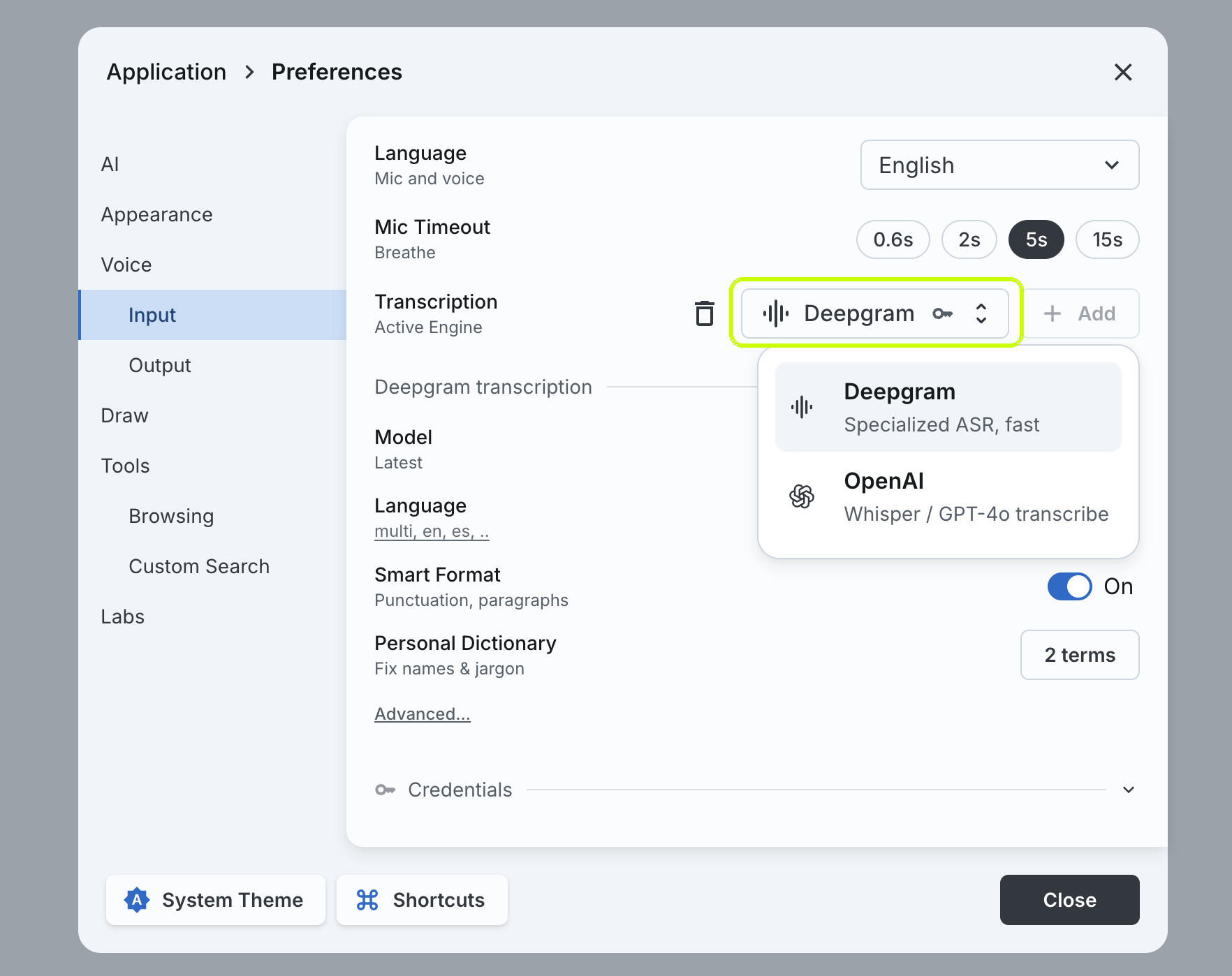This screenshot has width=1232, height=976.
Task: Select Voice in the sidebar
Action: [x=212, y=265]
